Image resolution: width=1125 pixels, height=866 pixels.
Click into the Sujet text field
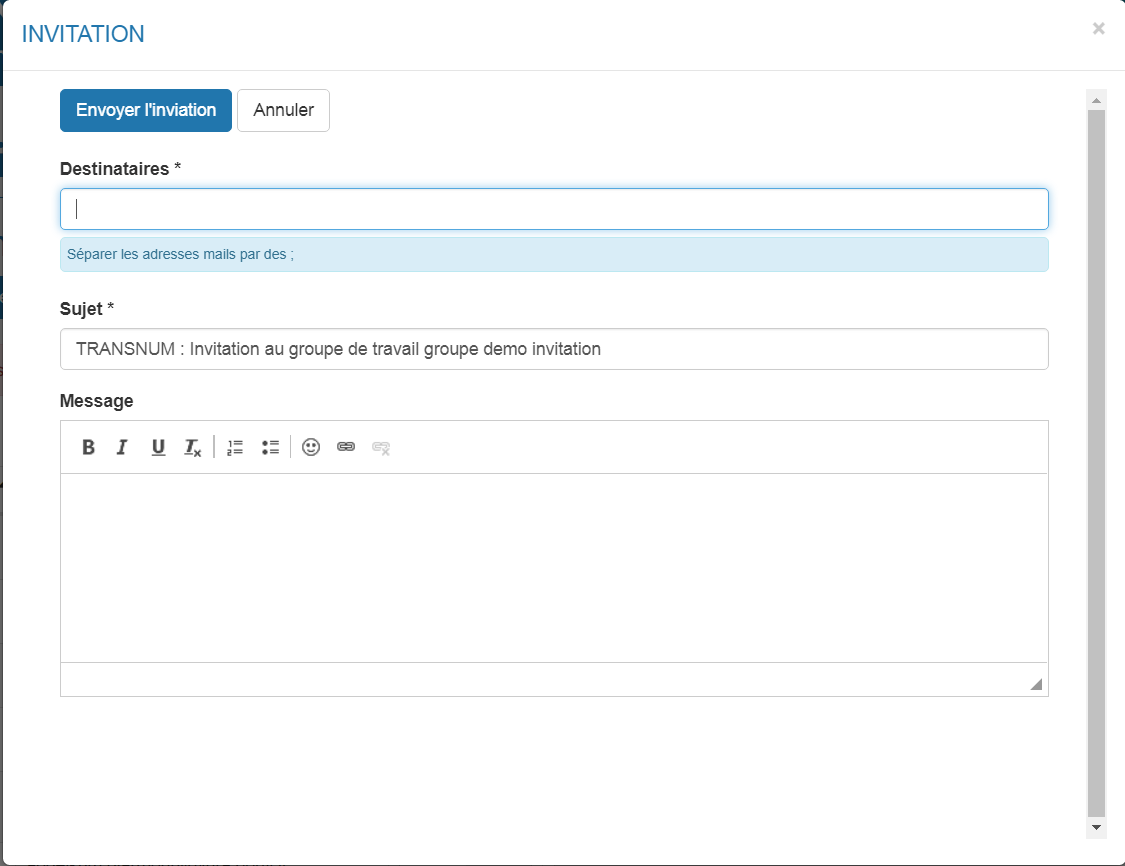(x=554, y=349)
